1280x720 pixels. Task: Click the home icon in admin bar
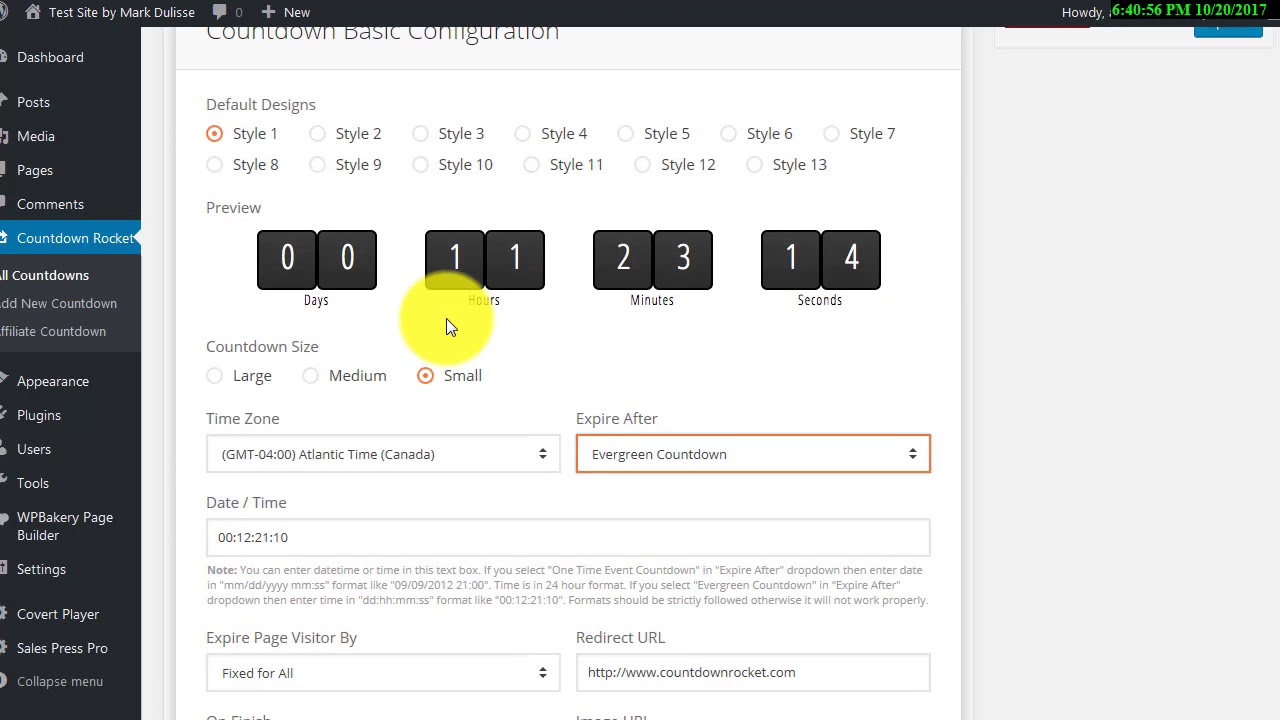33,12
